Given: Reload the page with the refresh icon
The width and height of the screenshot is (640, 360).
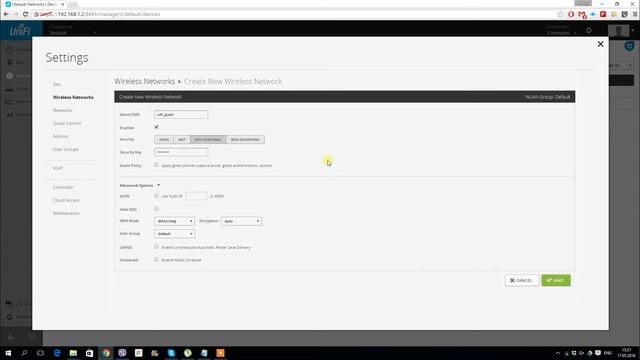Looking at the screenshot, I should tap(25, 14).
